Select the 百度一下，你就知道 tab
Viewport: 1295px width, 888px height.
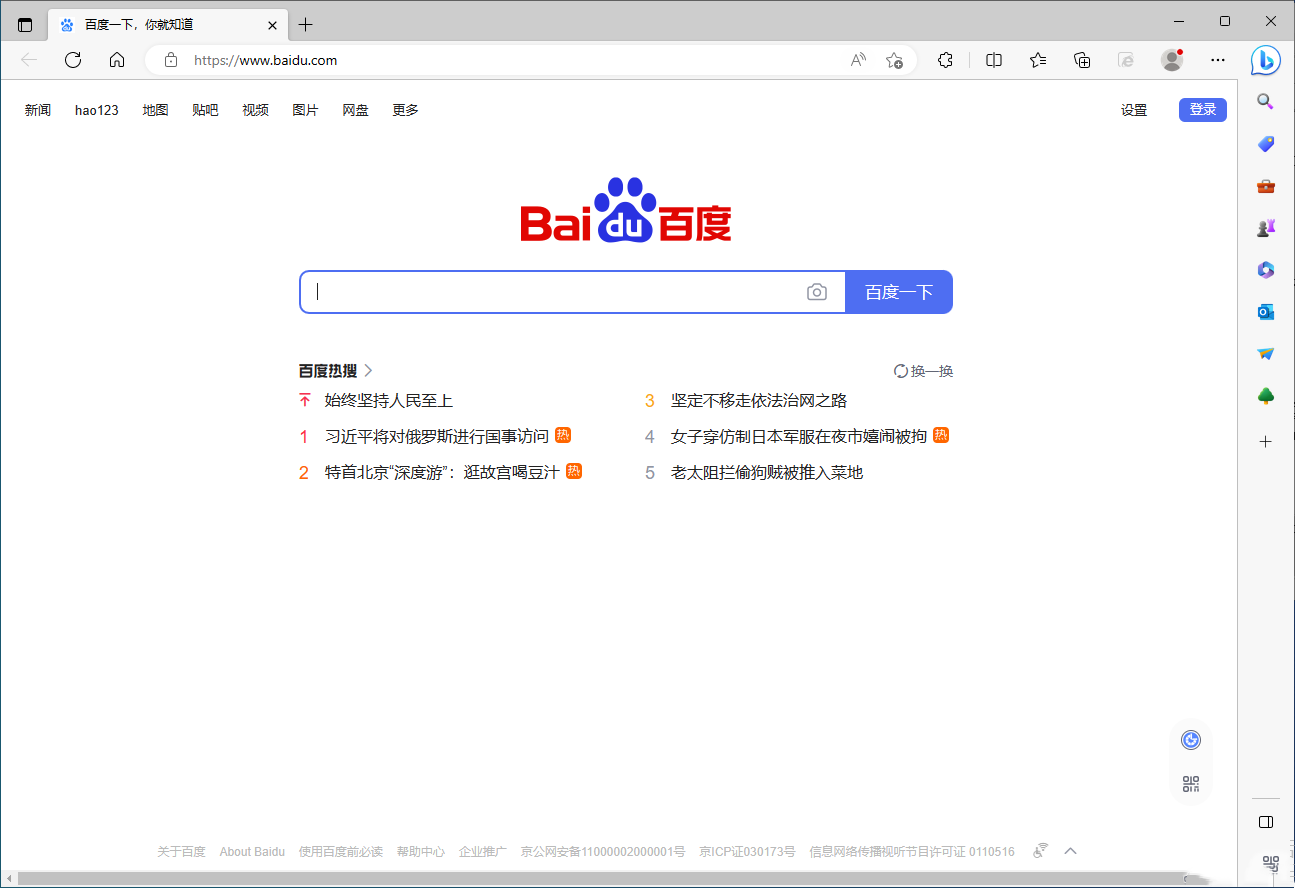[168, 24]
